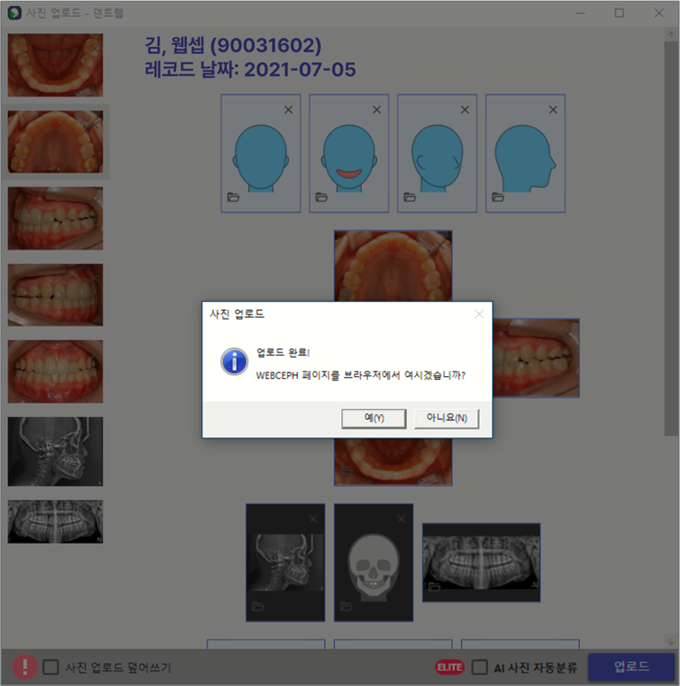This screenshot has width=680, height=686.
Task: Open folder icon on the profile face slot
Action: [x=498, y=197]
